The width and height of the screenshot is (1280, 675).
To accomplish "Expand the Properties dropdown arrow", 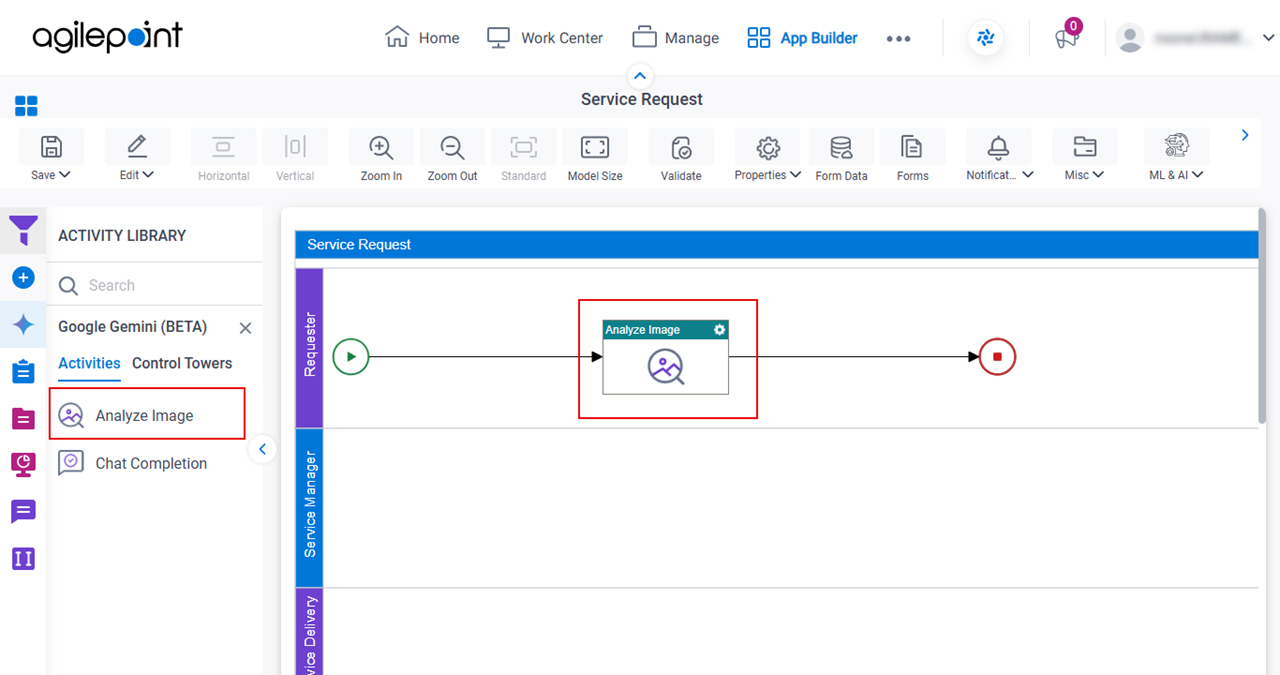I will pos(796,175).
